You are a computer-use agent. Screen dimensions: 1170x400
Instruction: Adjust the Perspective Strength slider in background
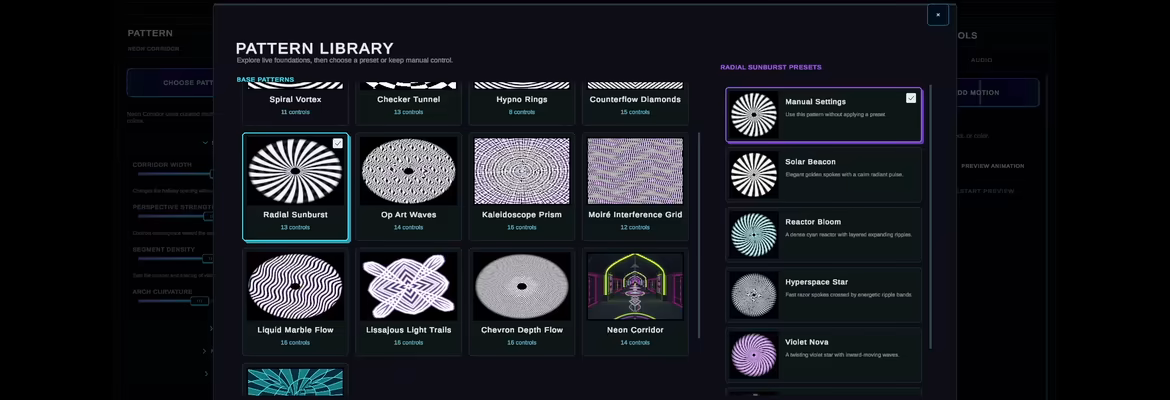pos(175,216)
